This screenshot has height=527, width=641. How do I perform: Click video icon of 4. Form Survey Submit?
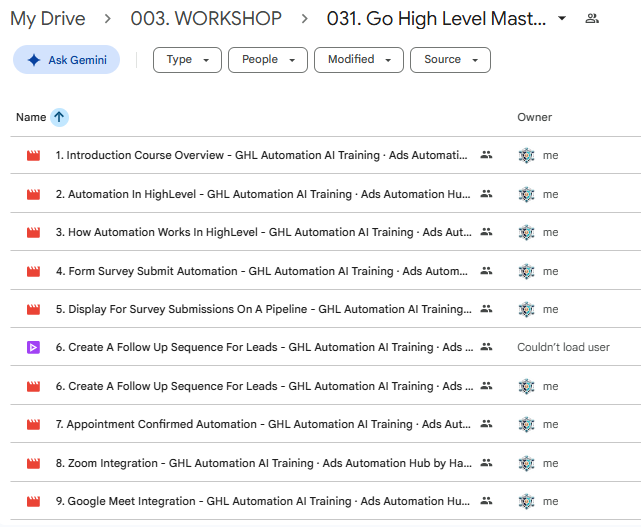[x=34, y=271]
